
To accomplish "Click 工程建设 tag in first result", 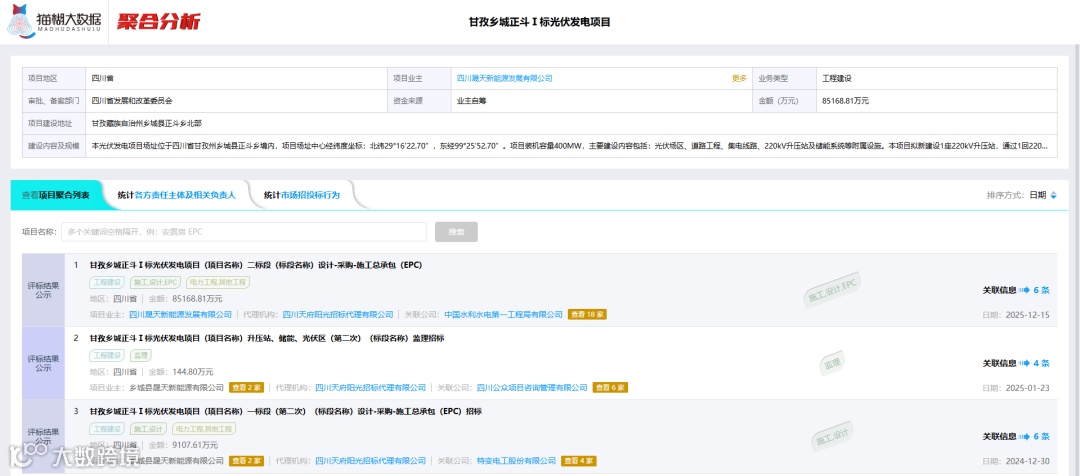I will [107, 282].
